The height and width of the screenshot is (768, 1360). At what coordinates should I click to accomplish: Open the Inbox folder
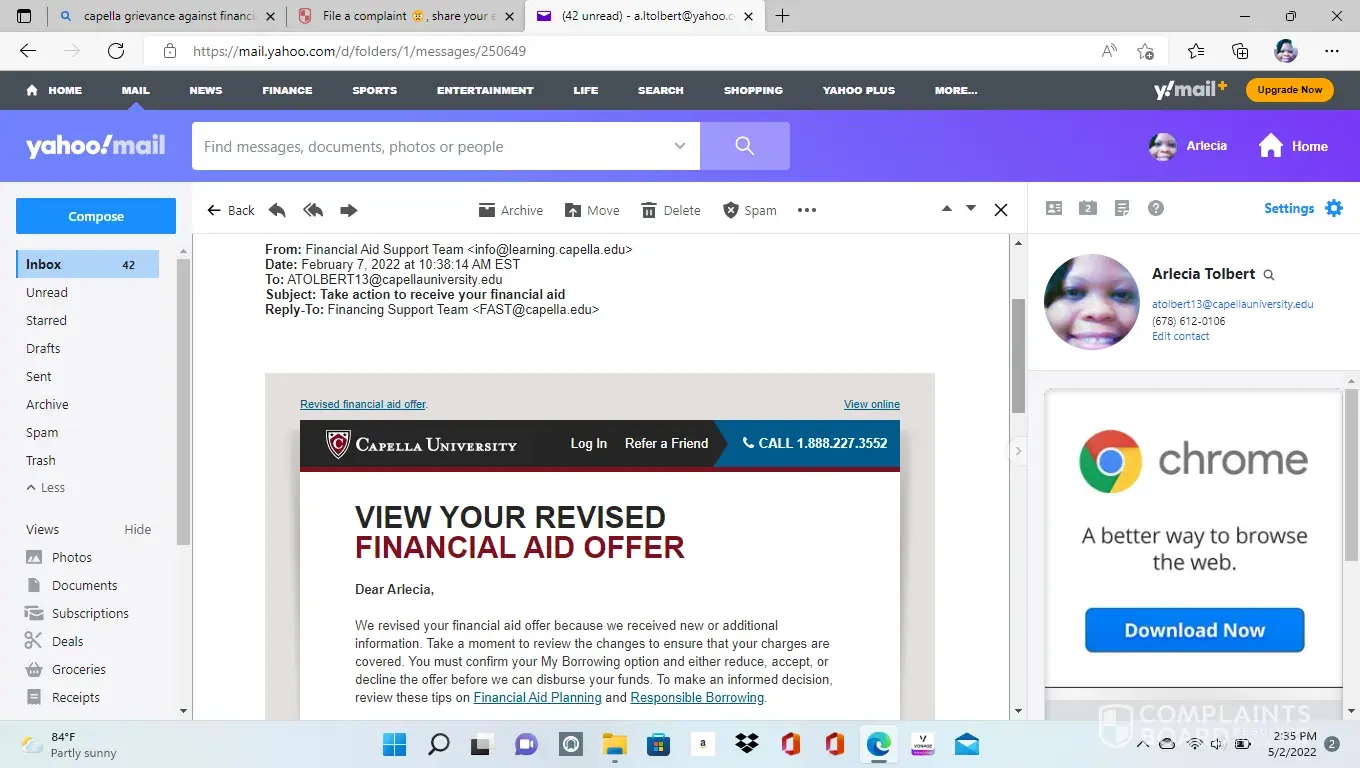pos(87,264)
